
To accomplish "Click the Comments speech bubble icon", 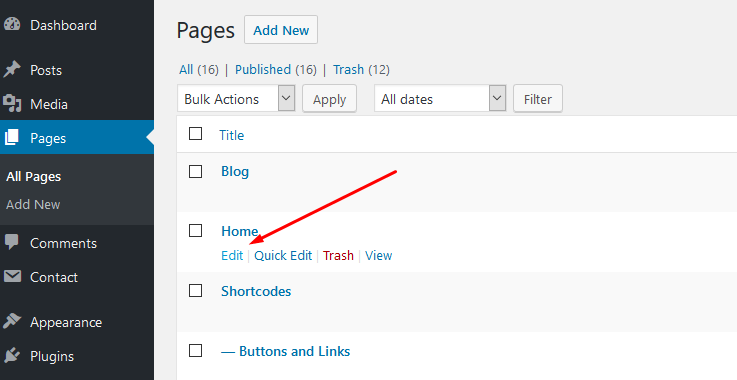I will 12,243.
